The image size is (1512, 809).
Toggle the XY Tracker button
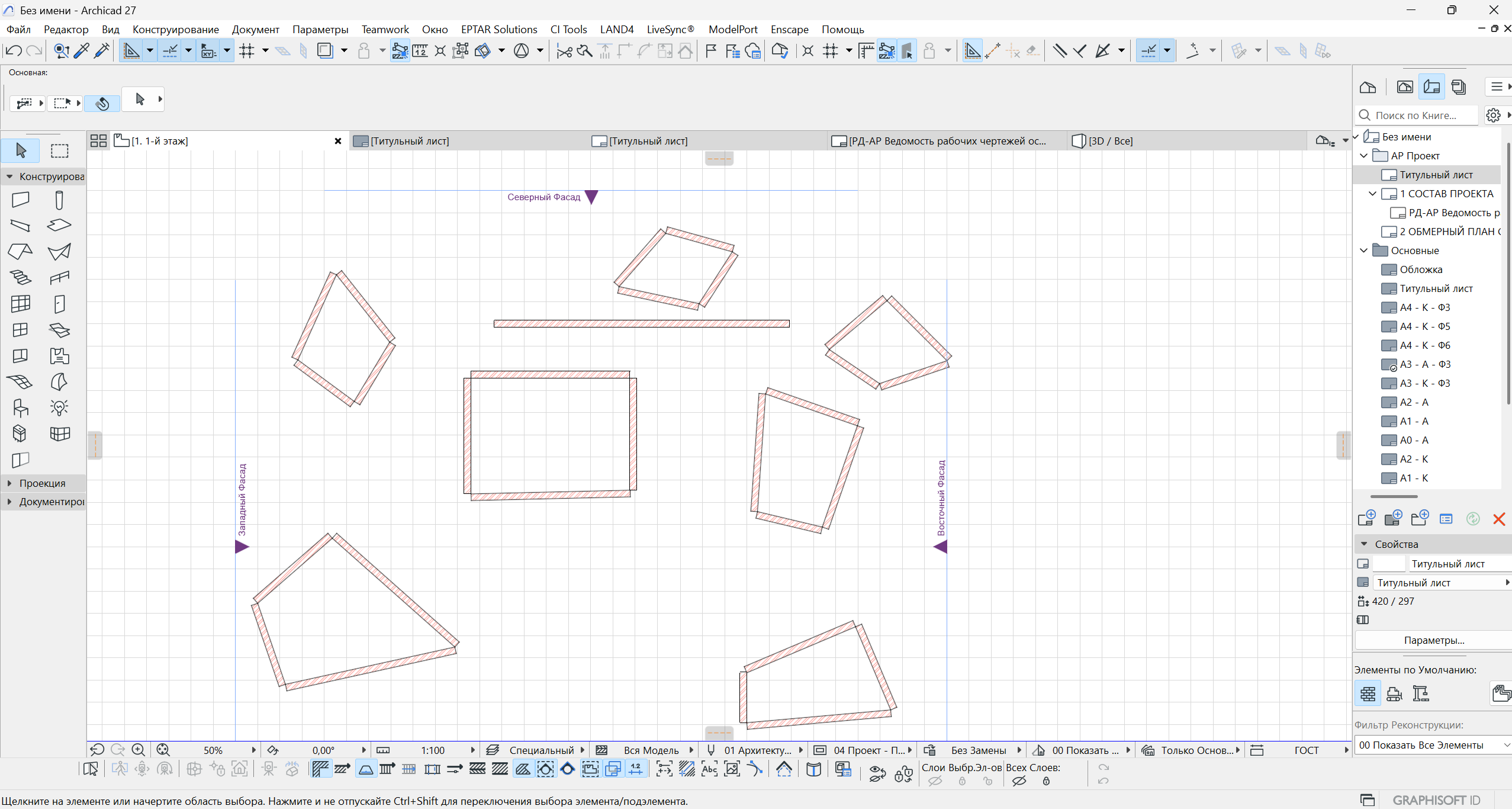point(208,51)
